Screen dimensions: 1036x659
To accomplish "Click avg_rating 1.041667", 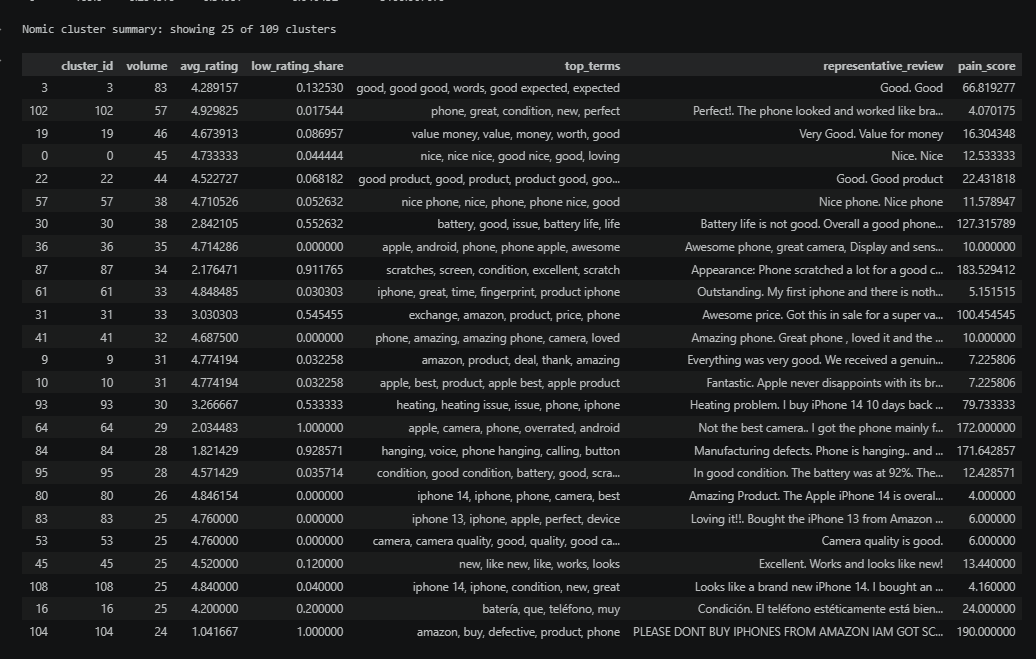I will click(x=214, y=632).
